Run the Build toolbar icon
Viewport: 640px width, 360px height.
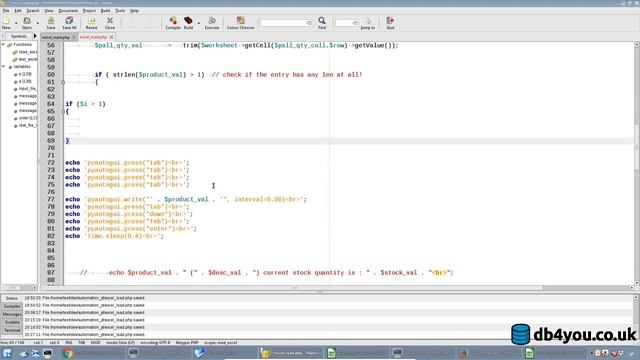point(188,22)
